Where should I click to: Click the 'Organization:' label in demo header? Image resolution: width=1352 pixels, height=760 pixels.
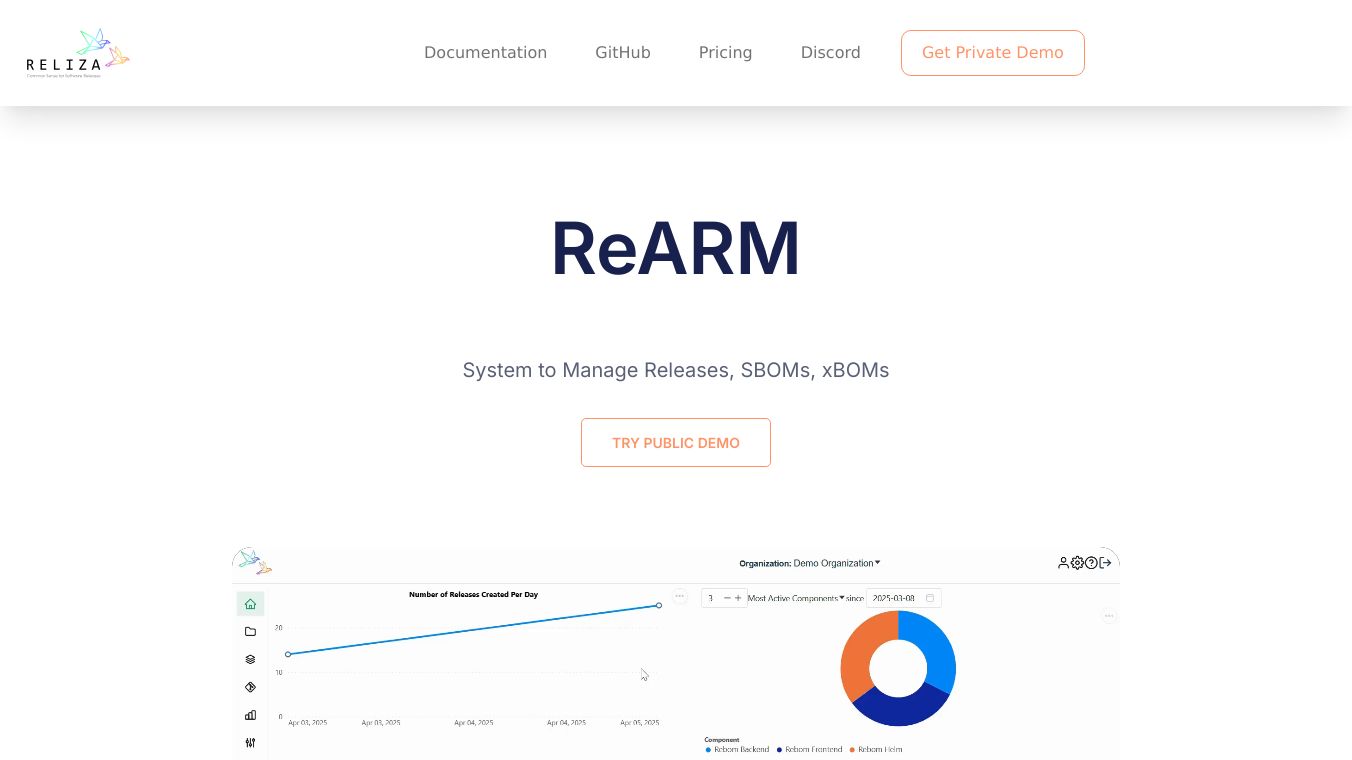(x=765, y=563)
